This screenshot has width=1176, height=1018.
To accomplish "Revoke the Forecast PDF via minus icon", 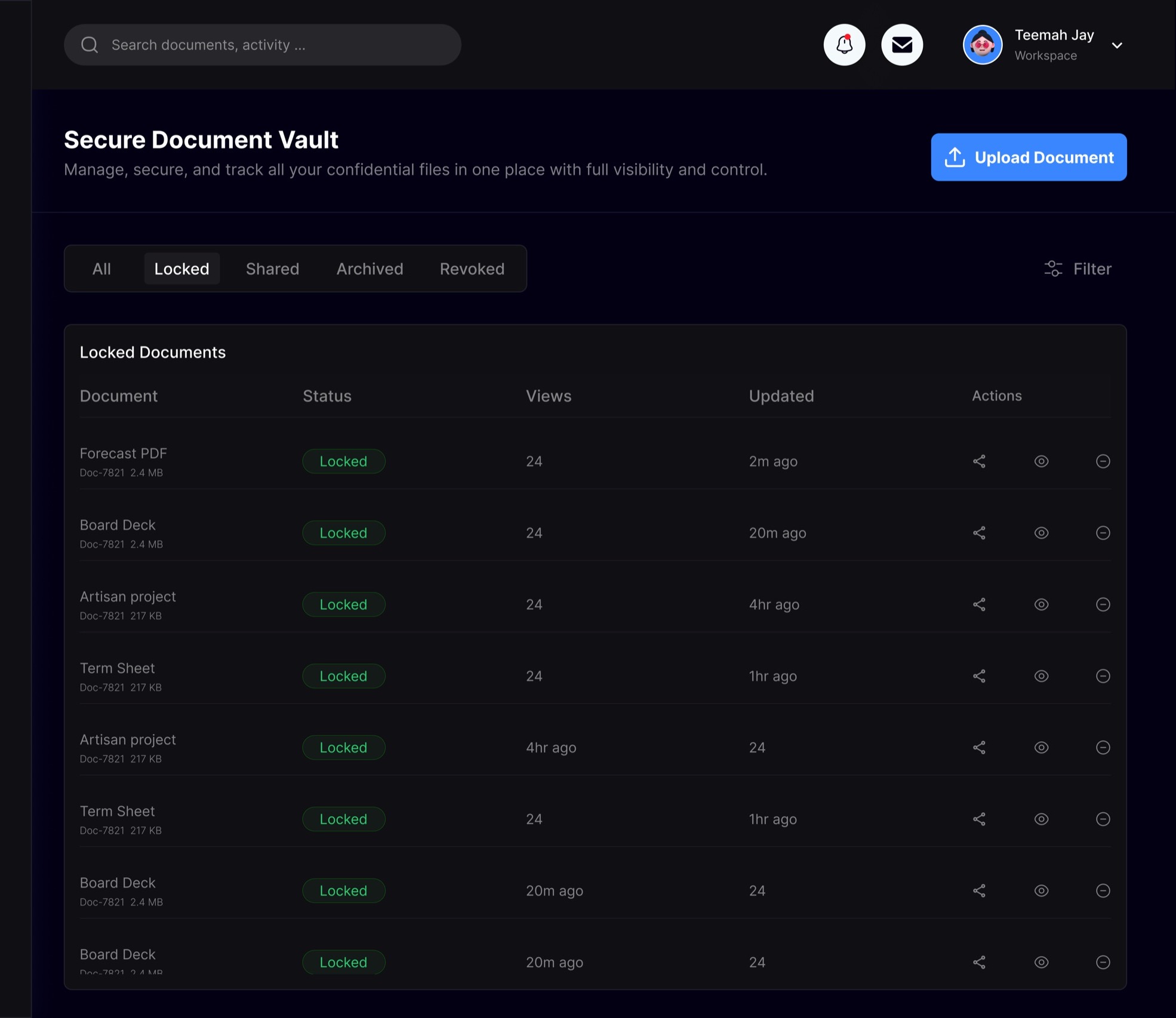I will (x=1103, y=461).
